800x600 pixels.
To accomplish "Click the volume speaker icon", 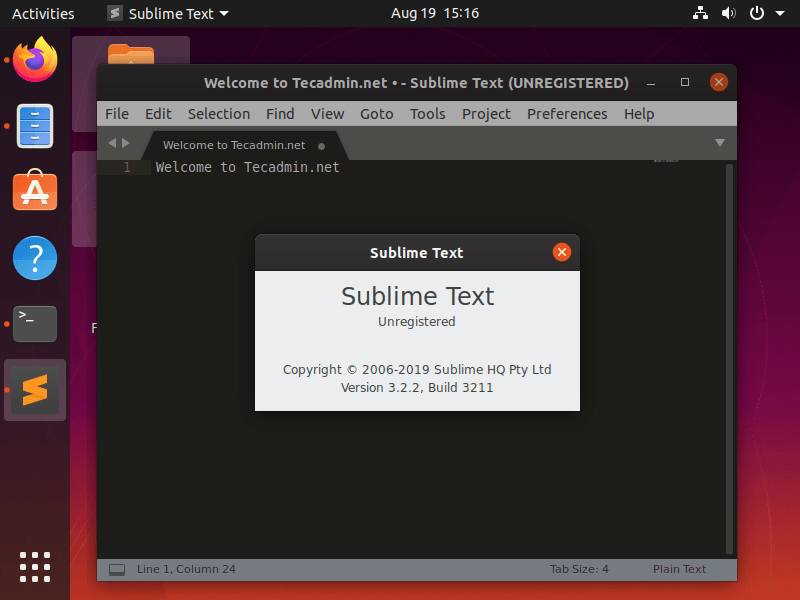I will coord(728,13).
